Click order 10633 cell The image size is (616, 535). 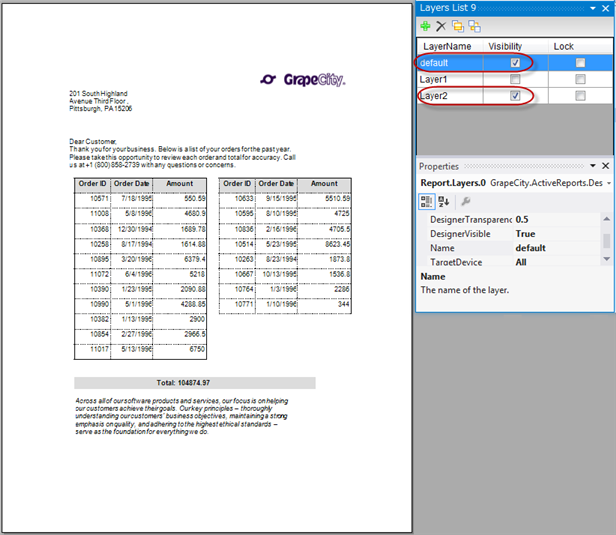pyautogui.click(x=237, y=198)
